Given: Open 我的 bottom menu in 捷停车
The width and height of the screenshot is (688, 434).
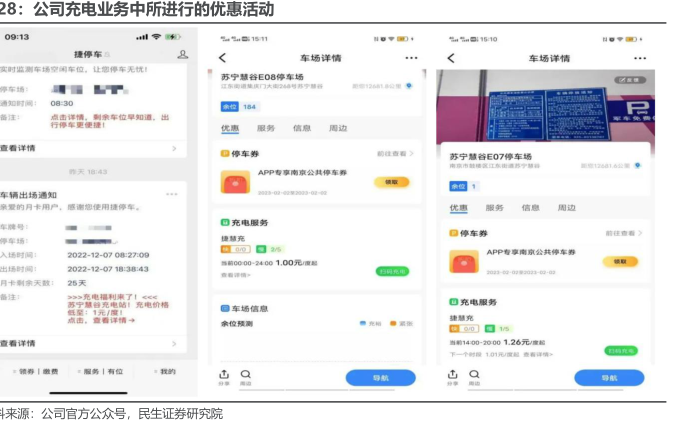Looking at the screenshot, I should pos(166,371).
